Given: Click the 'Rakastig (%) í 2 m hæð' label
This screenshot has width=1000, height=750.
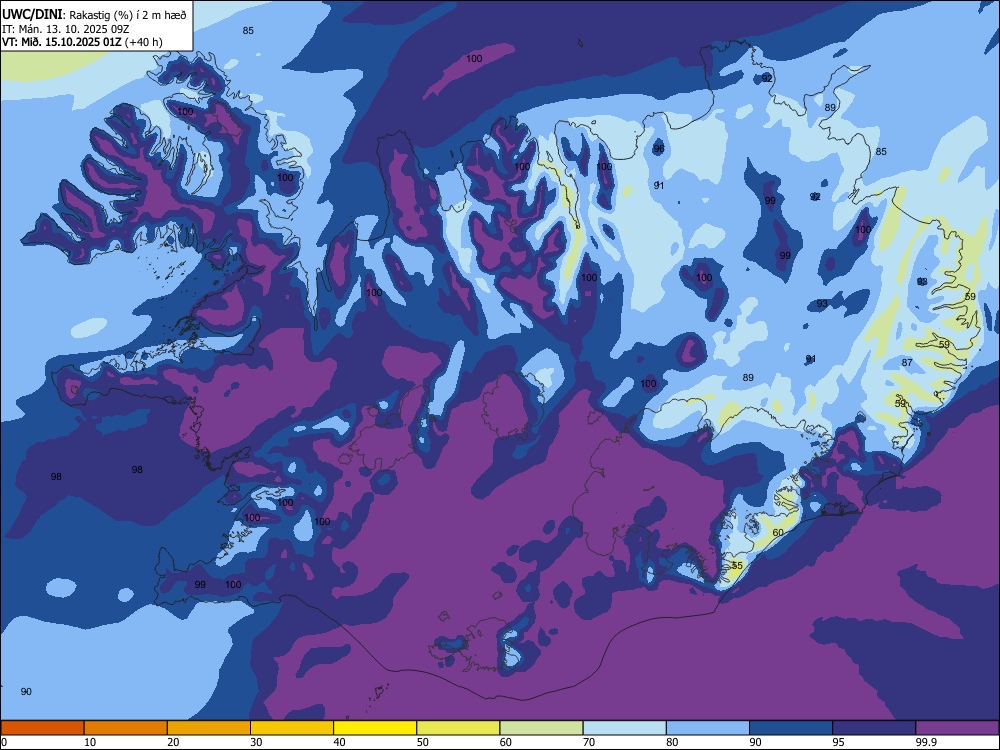Looking at the screenshot, I should coord(128,15).
